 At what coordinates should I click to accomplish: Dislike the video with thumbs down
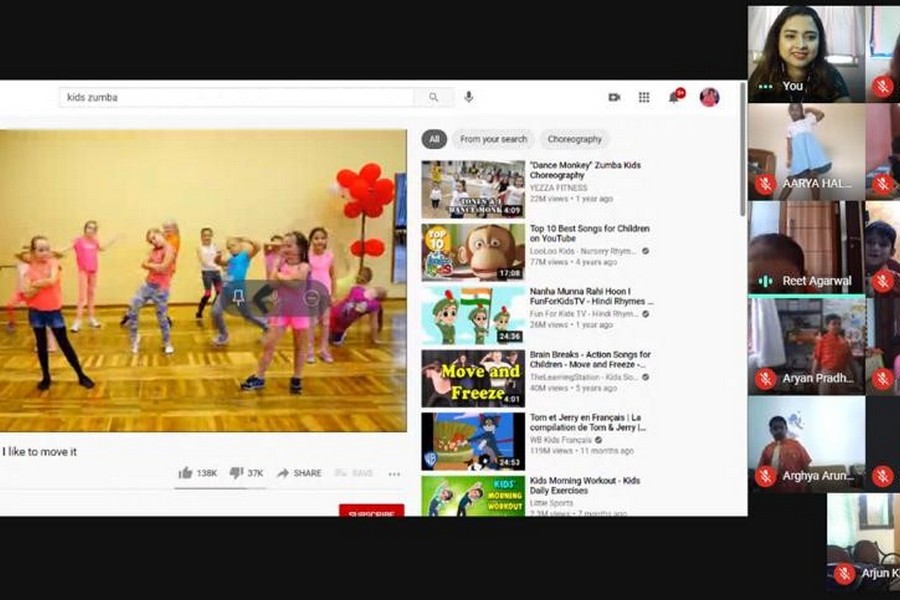(236, 473)
